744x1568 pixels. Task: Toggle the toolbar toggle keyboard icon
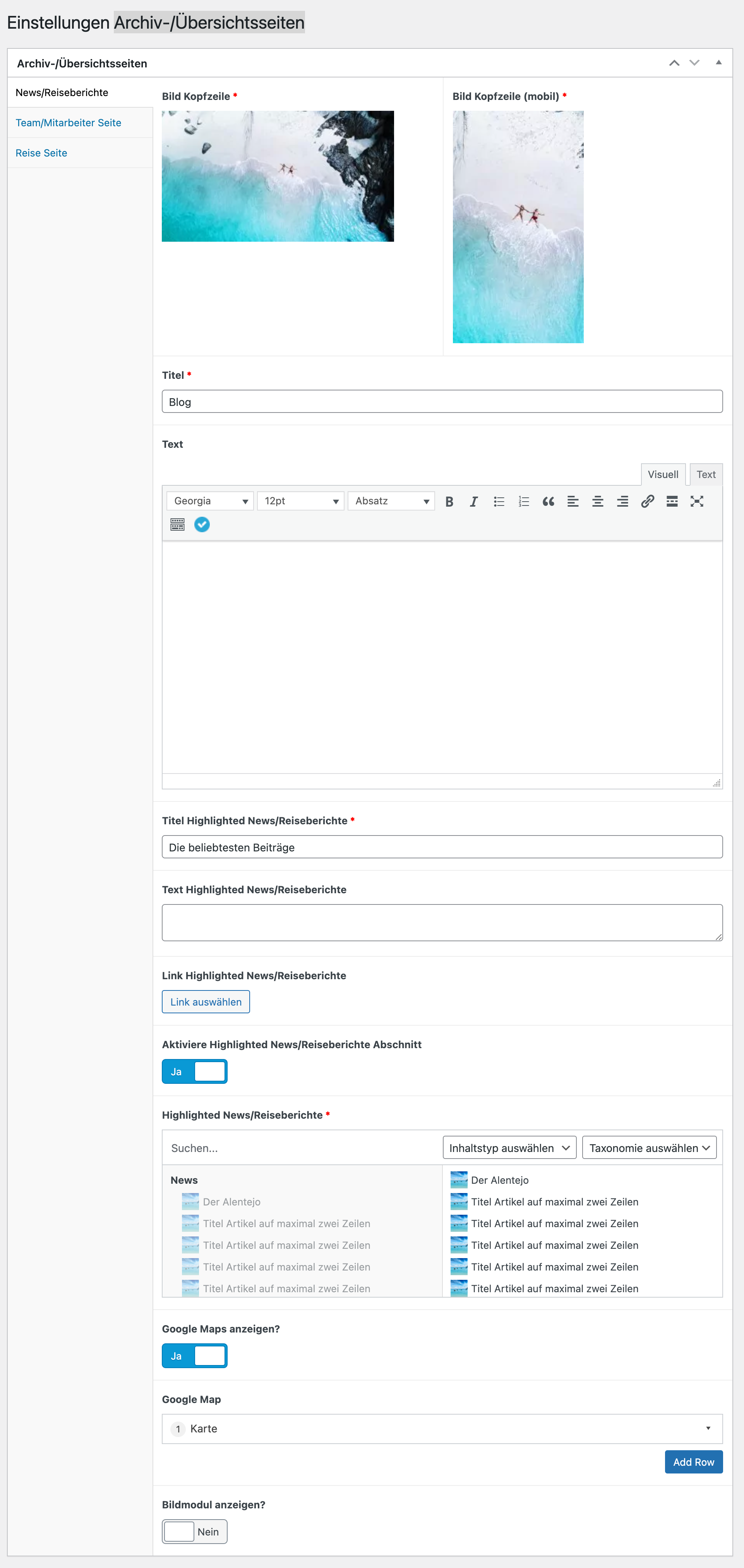point(177,524)
